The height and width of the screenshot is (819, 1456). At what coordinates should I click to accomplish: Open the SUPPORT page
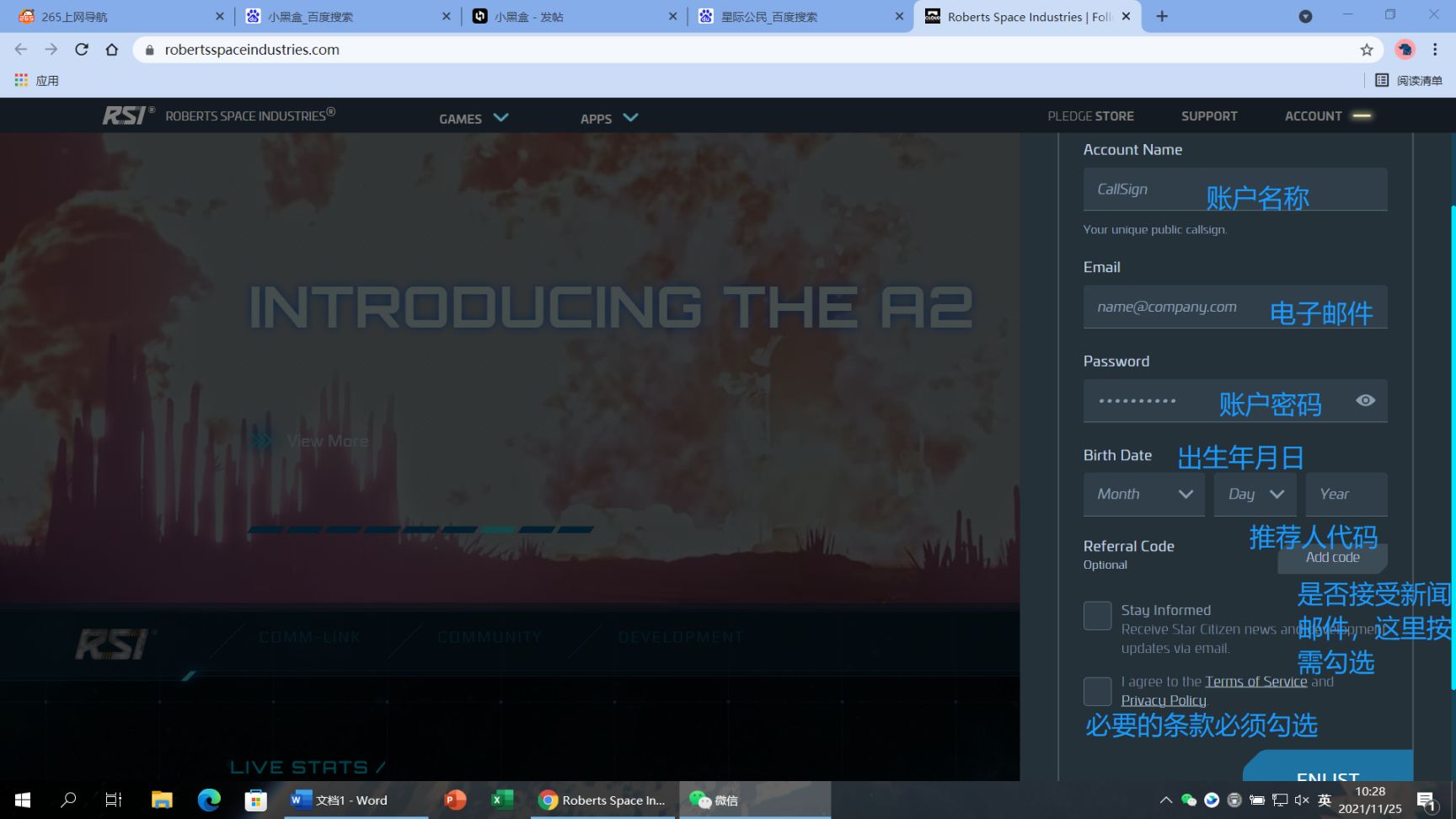pos(1209,116)
